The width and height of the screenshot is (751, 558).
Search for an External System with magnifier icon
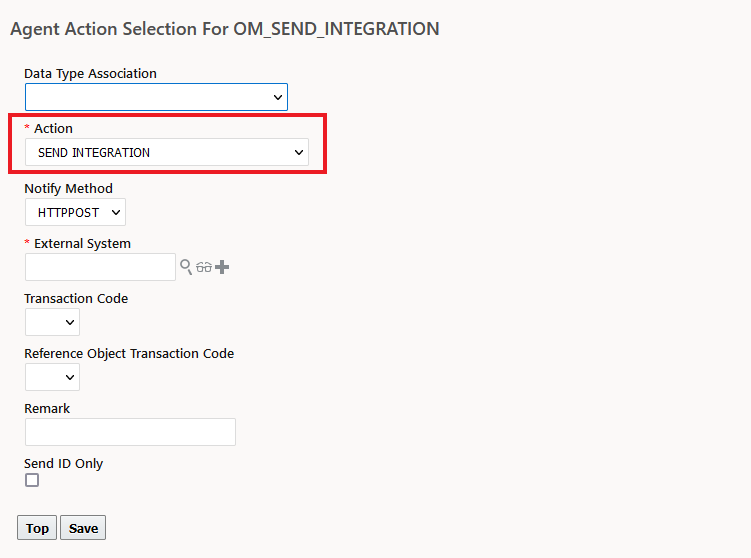pos(185,267)
